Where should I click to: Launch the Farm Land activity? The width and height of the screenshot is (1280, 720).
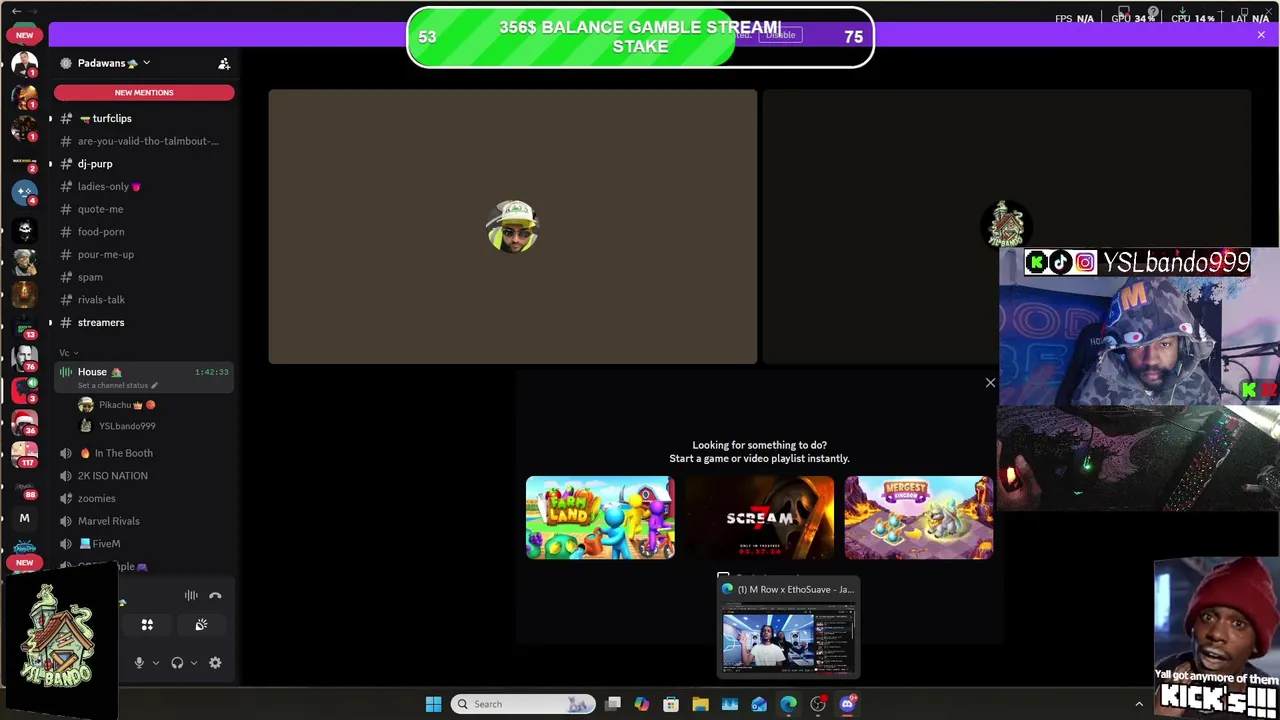point(600,517)
